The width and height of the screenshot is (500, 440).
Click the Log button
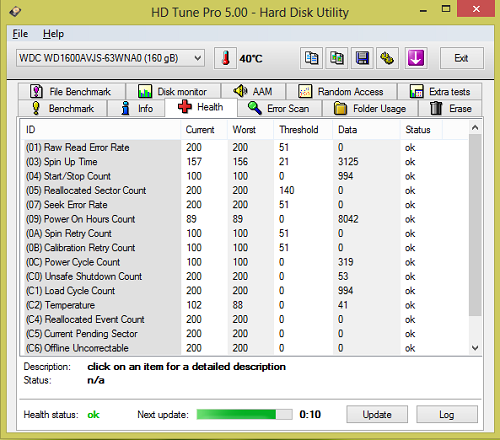447,414
